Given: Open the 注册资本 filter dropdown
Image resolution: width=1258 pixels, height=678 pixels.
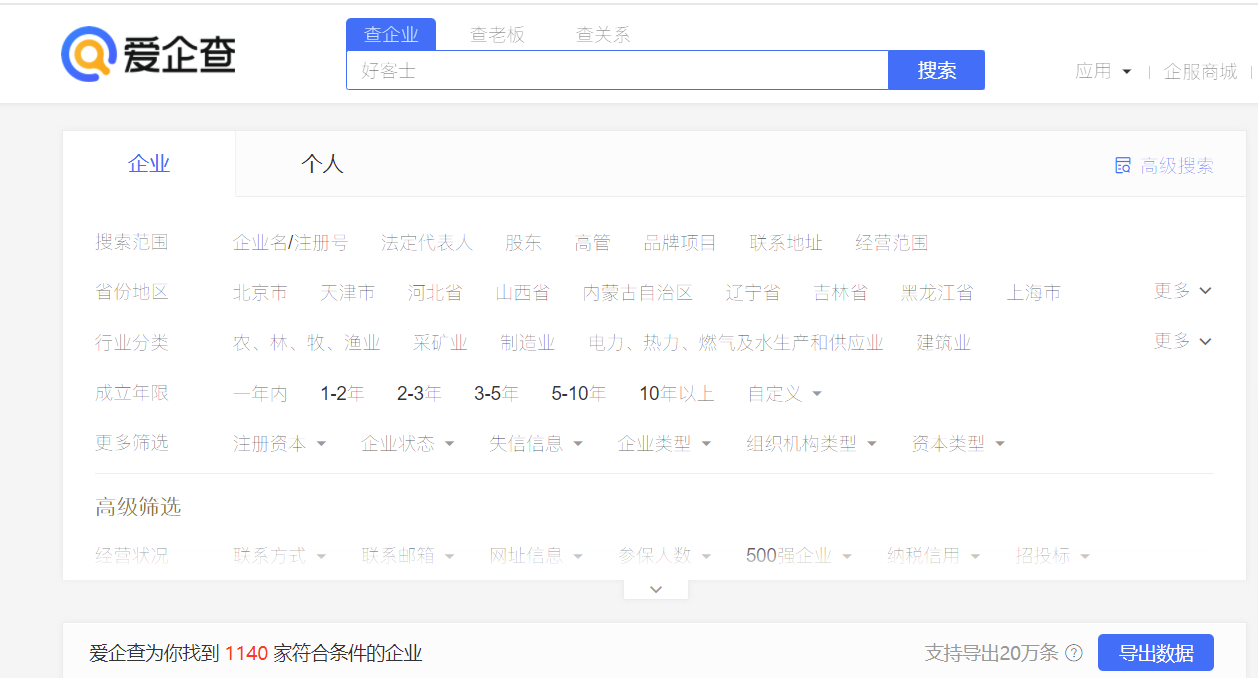Looking at the screenshot, I should tap(279, 443).
